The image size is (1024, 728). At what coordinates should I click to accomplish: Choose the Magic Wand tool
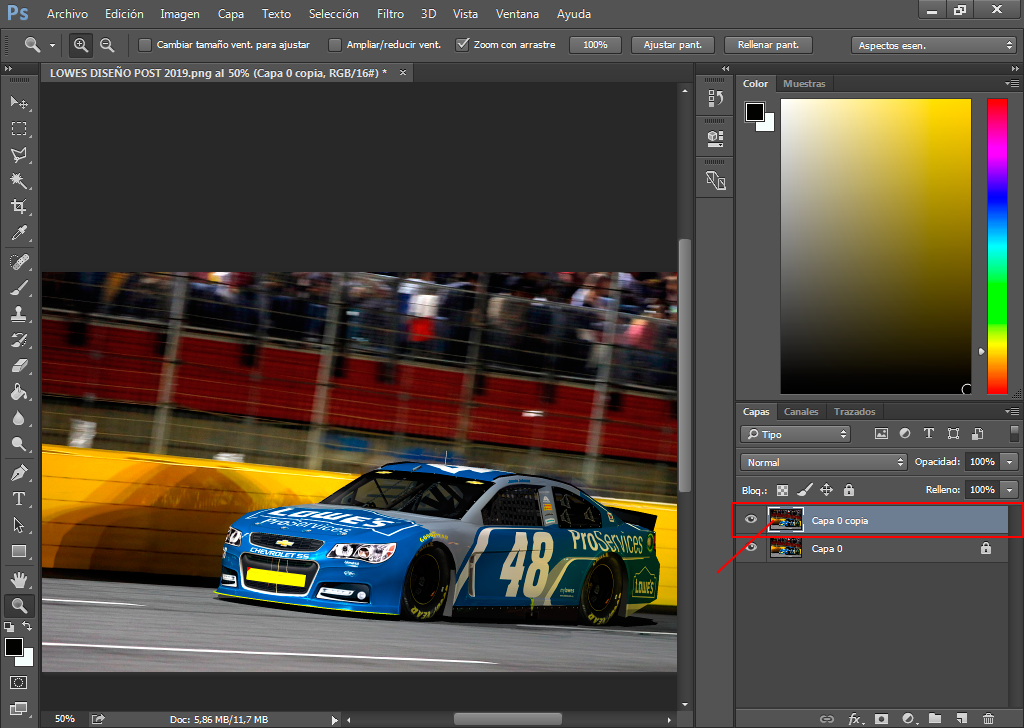19,181
